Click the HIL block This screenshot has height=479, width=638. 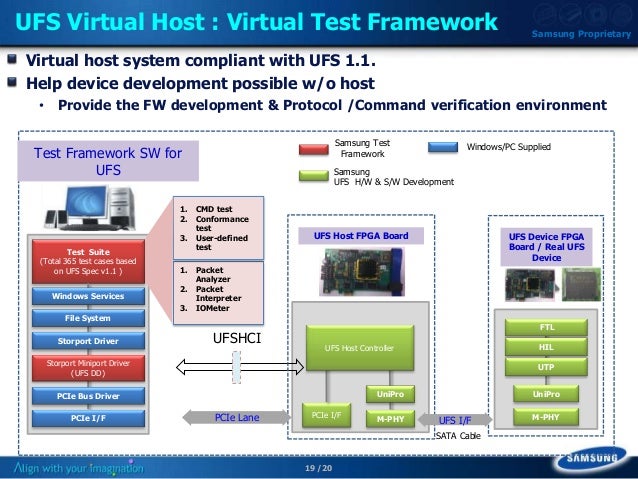tap(546, 347)
